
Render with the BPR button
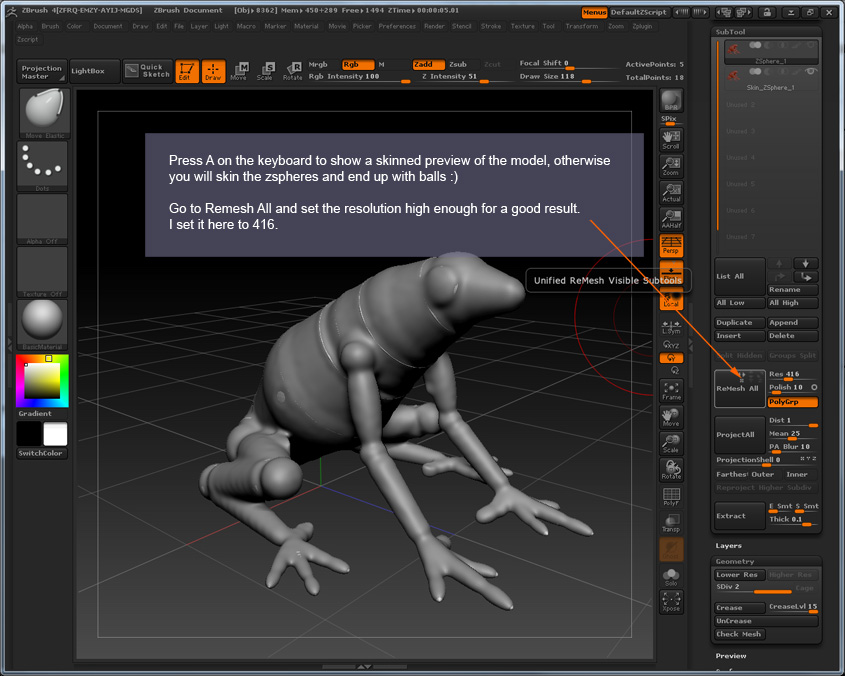tap(671, 100)
